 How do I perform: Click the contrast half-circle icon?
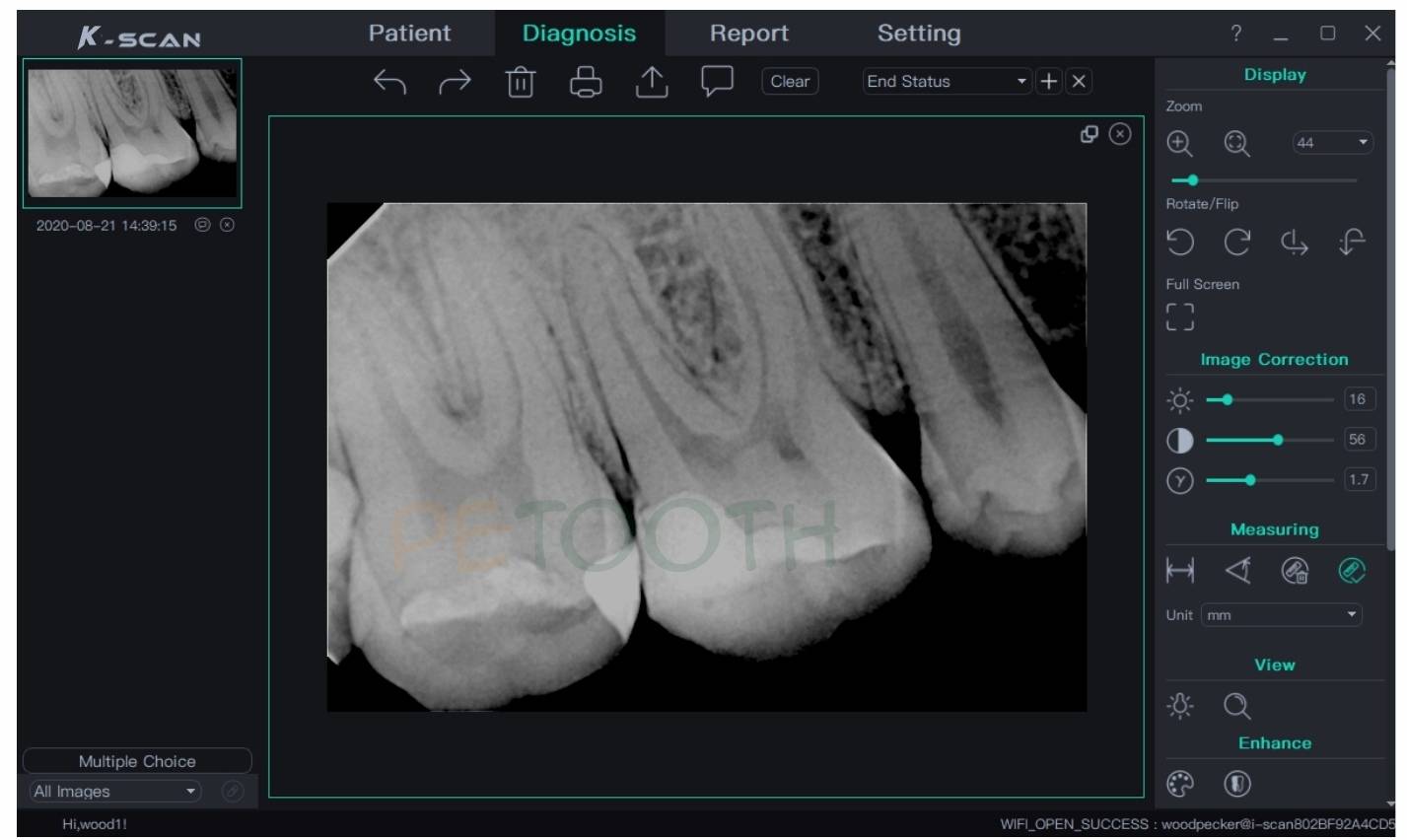pyautogui.click(x=1180, y=441)
